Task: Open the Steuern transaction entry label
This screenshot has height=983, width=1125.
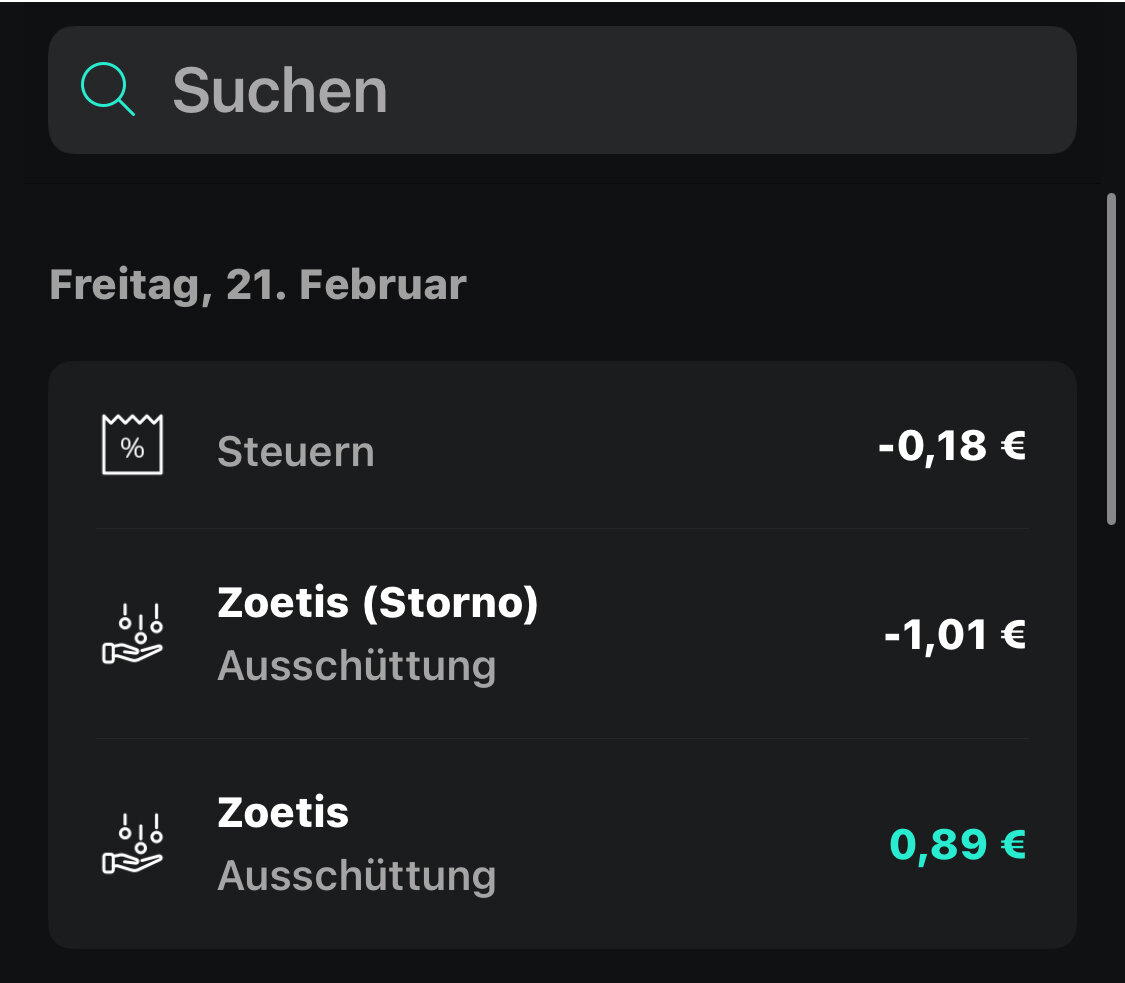Action: point(296,452)
